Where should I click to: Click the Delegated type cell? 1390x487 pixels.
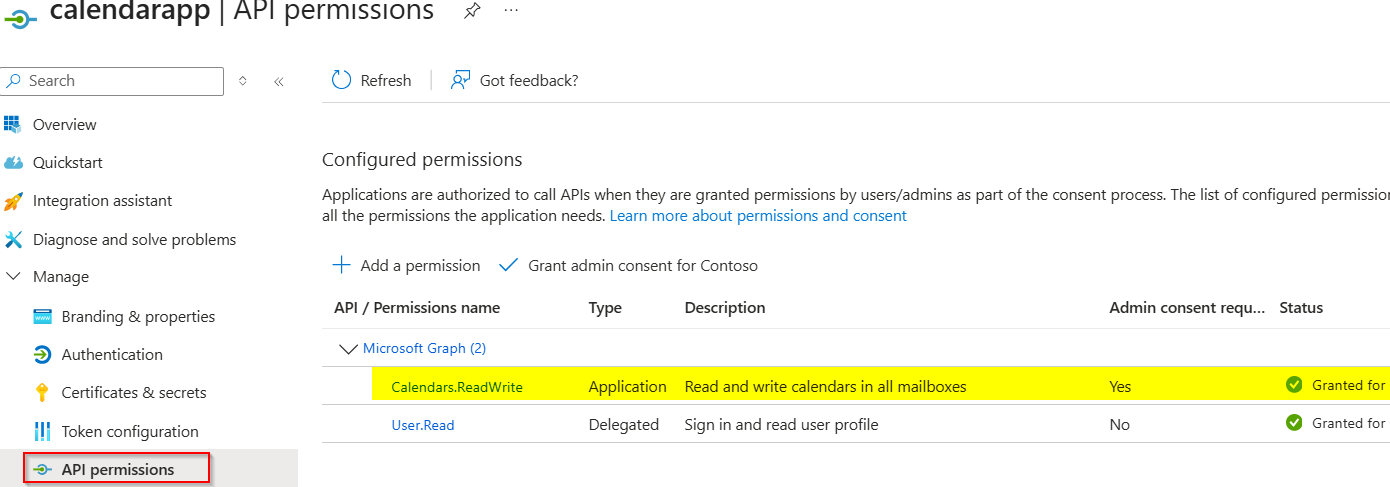pyautogui.click(x=624, y=425)
